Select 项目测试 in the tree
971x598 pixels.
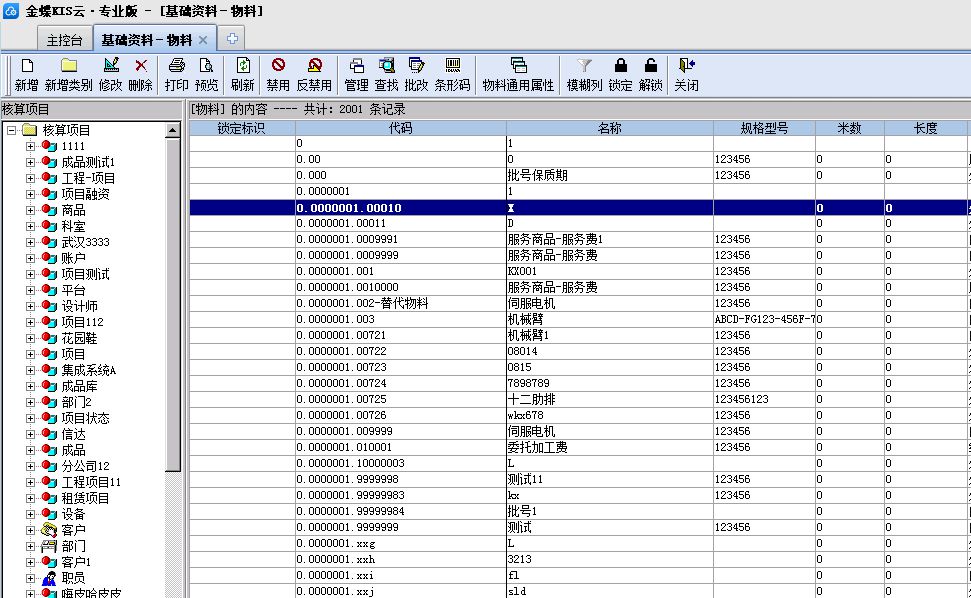85,274
